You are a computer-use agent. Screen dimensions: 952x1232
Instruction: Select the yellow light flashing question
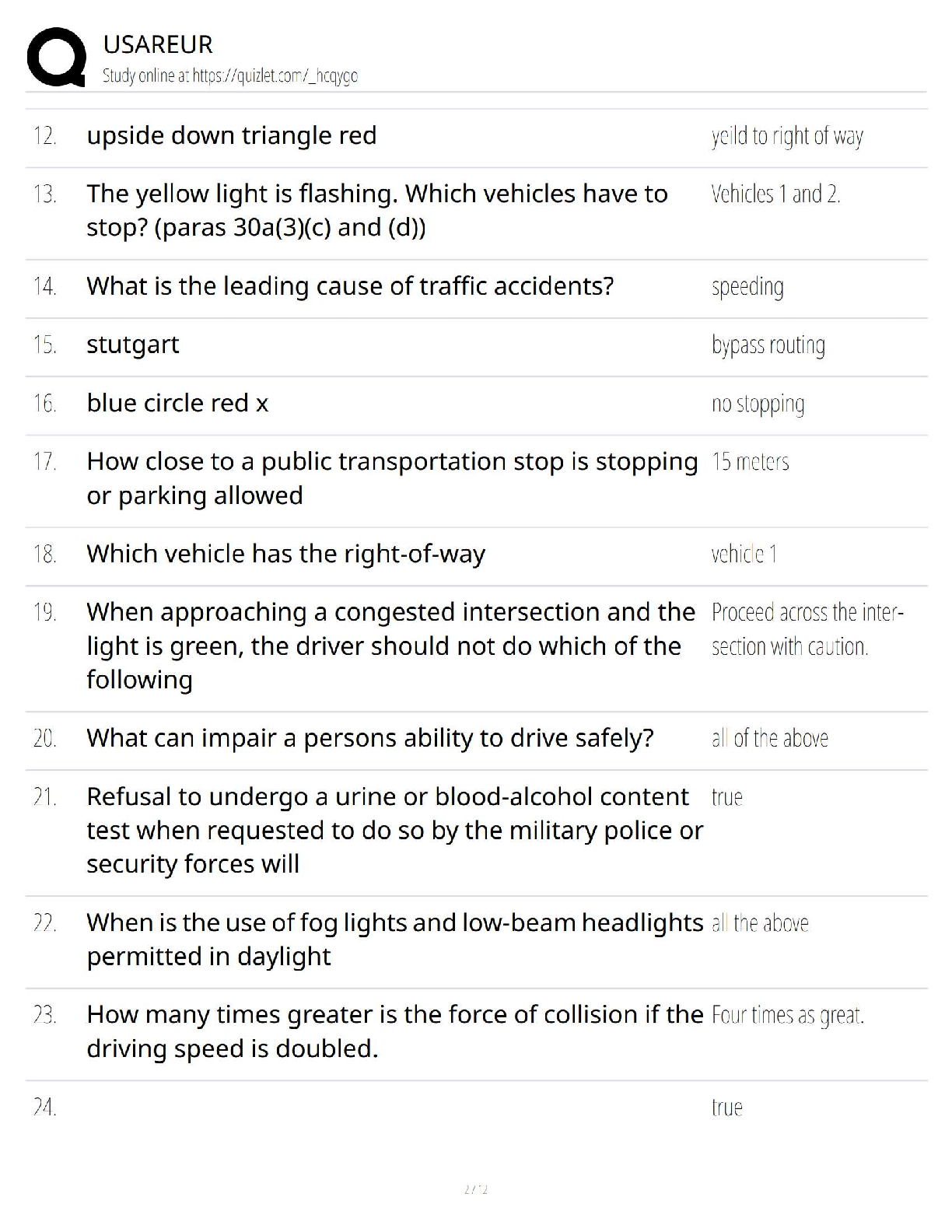pyautogui.click(x=377, y=210)
